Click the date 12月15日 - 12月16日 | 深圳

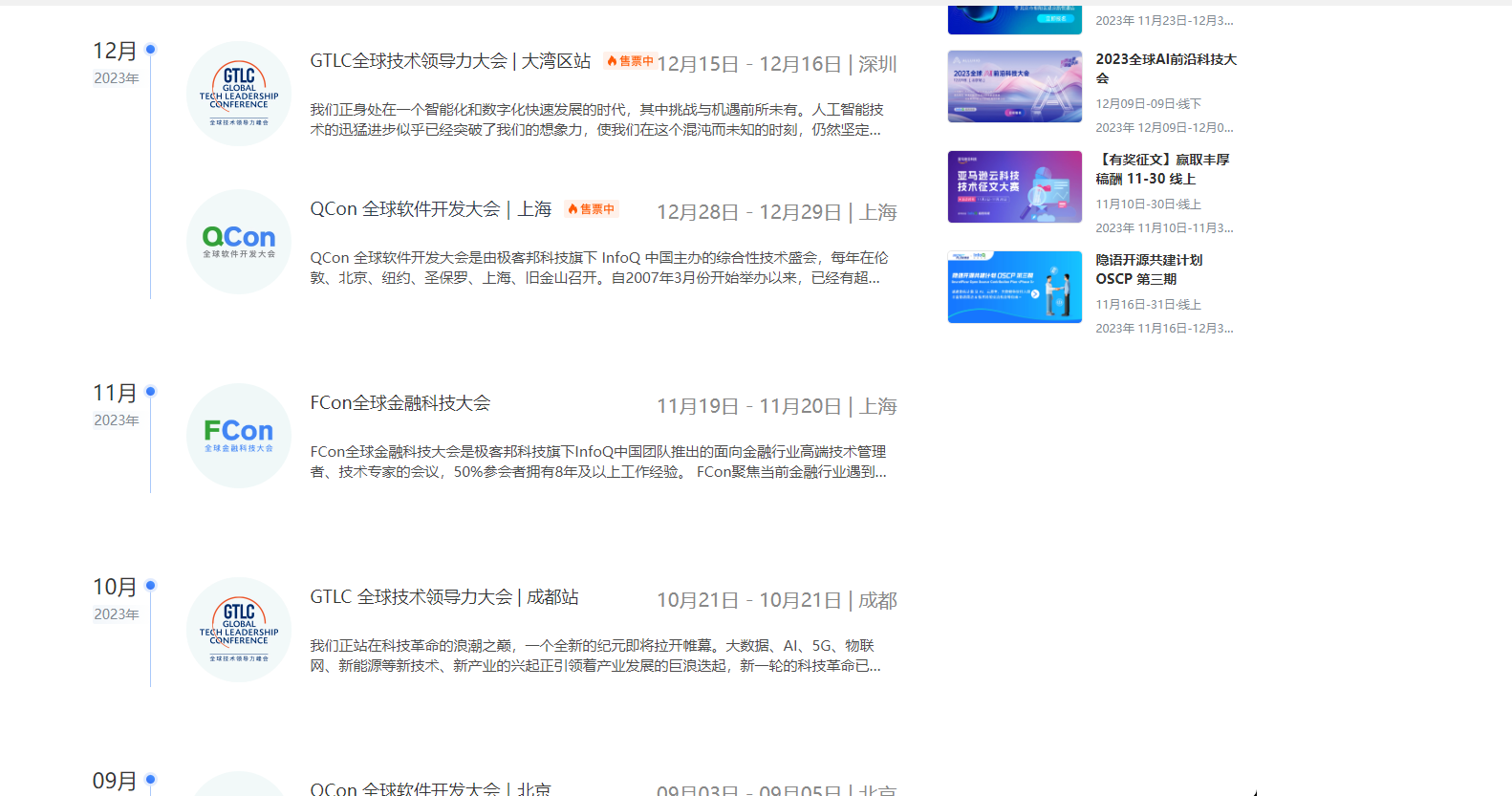click(x=777, y=64)
